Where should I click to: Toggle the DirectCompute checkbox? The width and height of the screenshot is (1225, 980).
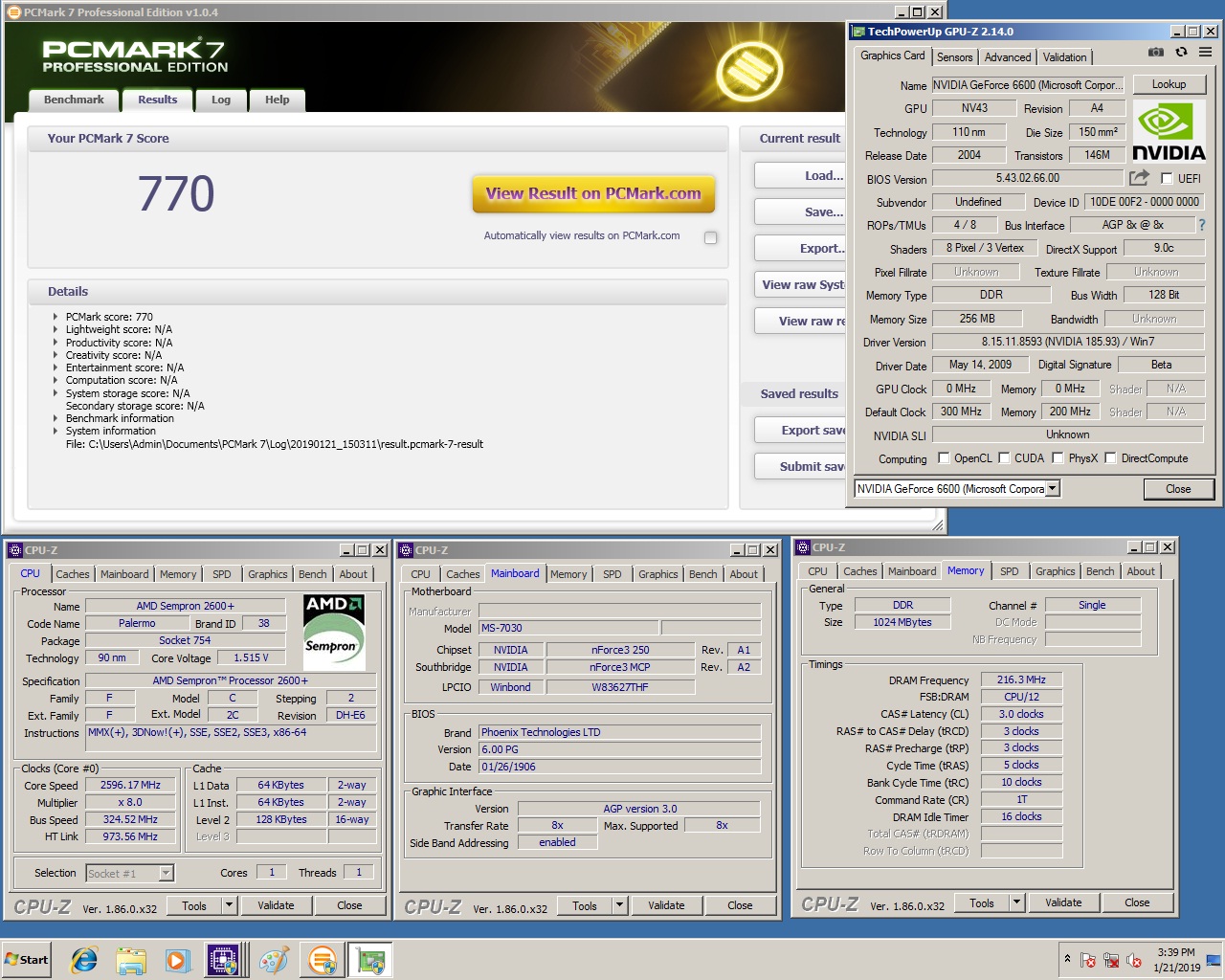[1110, 457]
